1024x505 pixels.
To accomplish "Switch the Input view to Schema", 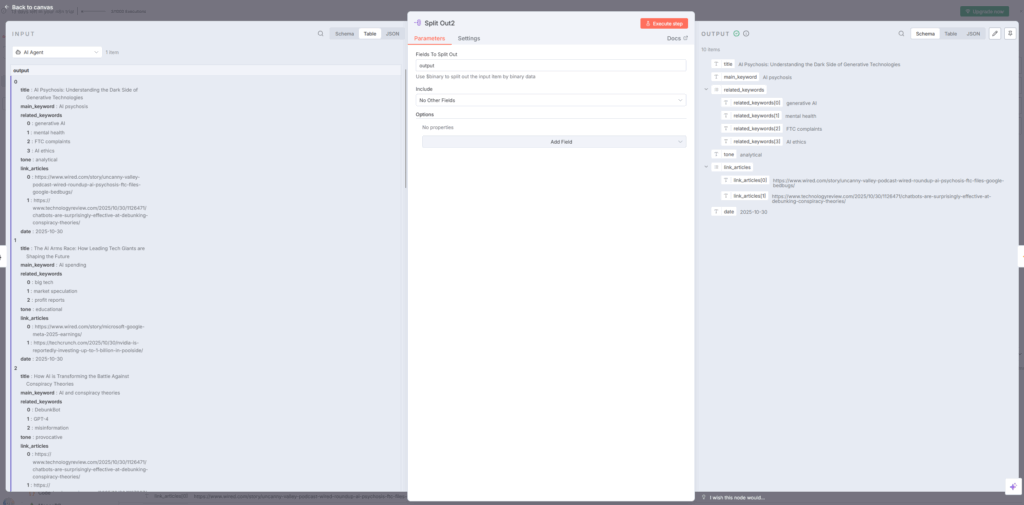I will click(x=345, y=33).
